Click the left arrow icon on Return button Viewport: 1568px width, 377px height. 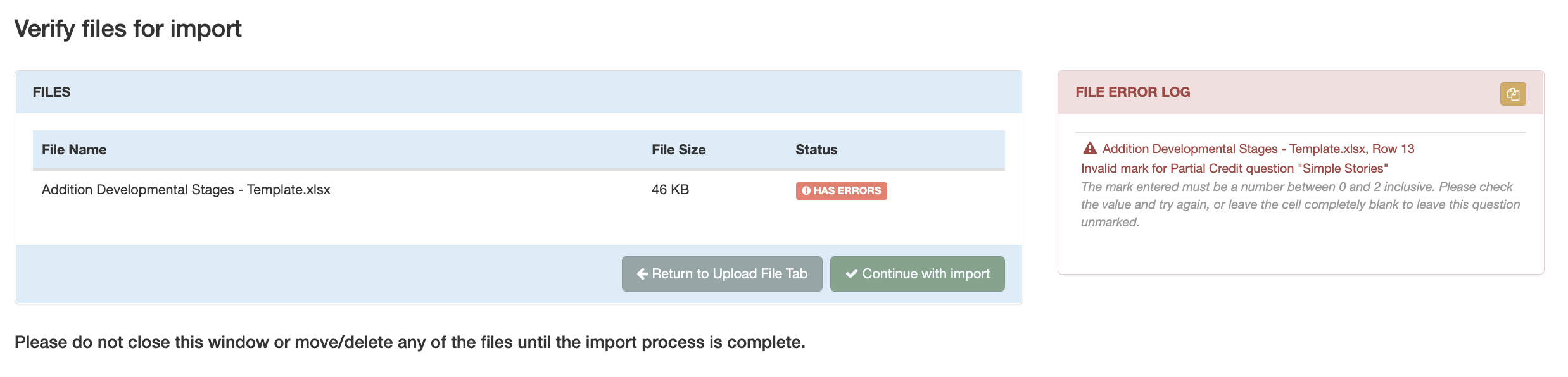click(x=642, y=274)
